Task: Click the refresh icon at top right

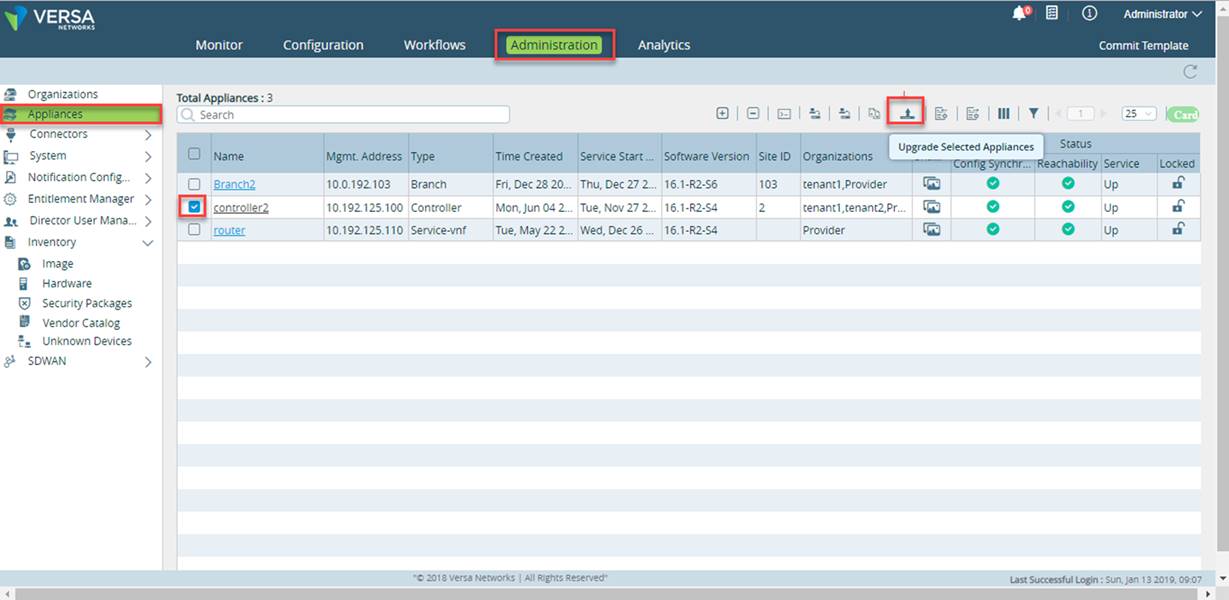Action: tap(1190, 71)
